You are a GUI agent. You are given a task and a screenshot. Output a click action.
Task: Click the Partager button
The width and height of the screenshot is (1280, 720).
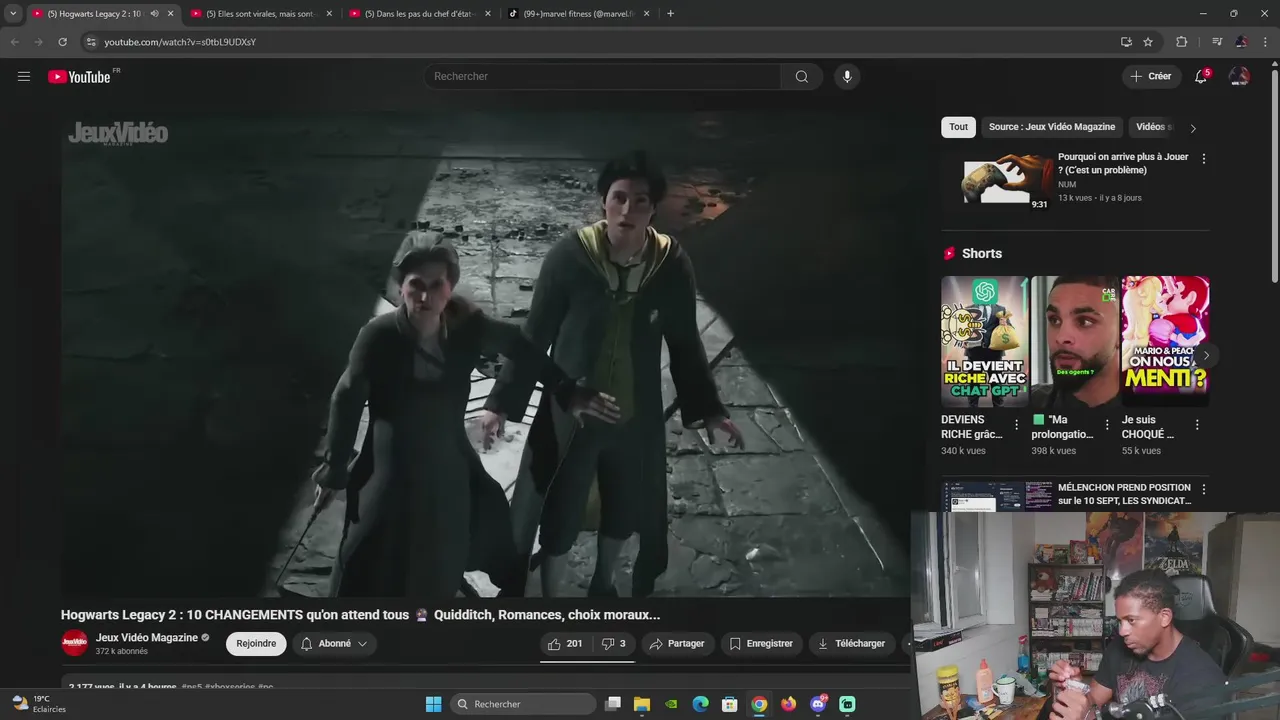tap(677, 644)
